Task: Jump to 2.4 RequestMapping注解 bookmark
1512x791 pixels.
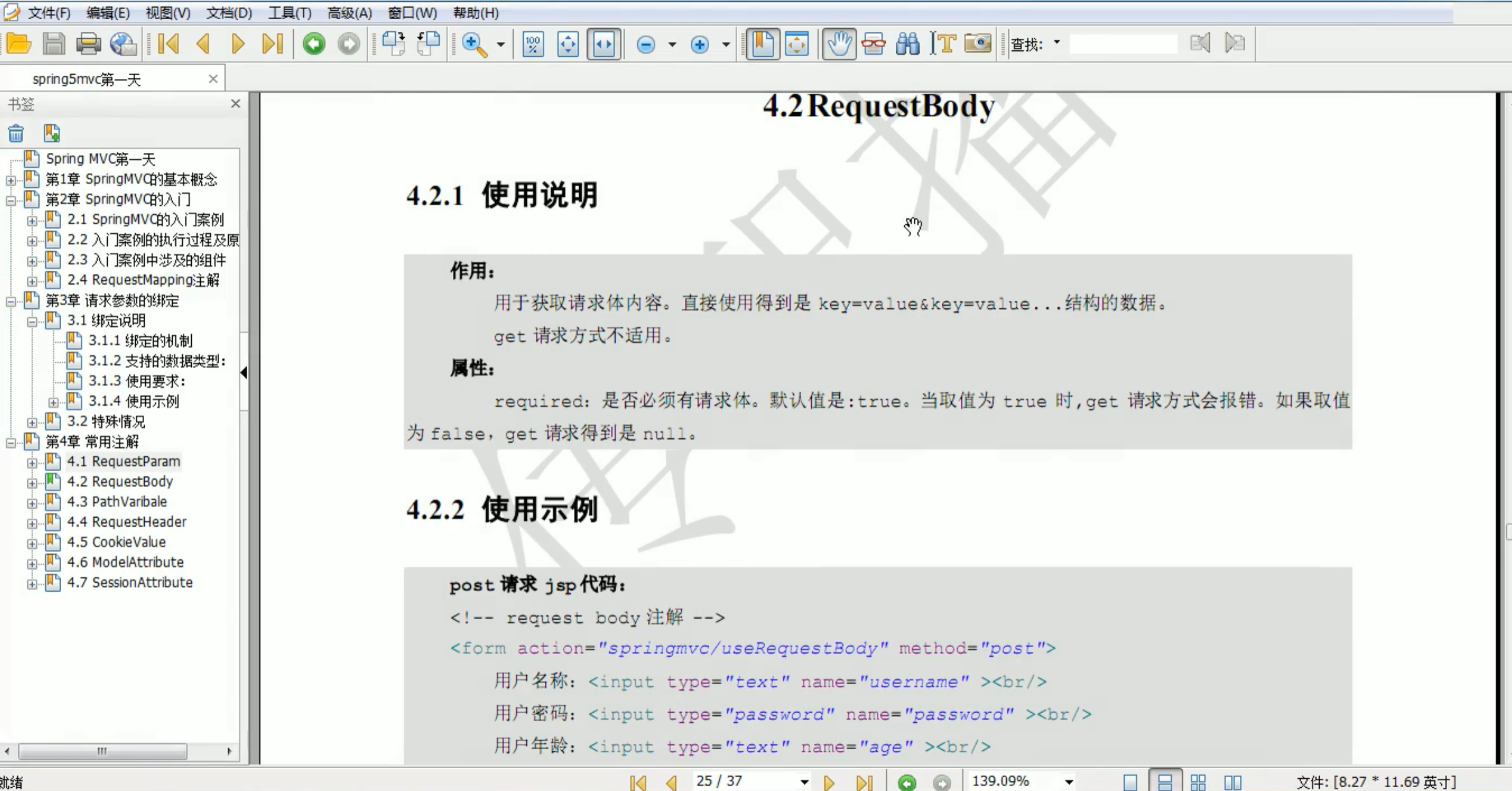Action: pyautogui.click(x=143, y=280)
